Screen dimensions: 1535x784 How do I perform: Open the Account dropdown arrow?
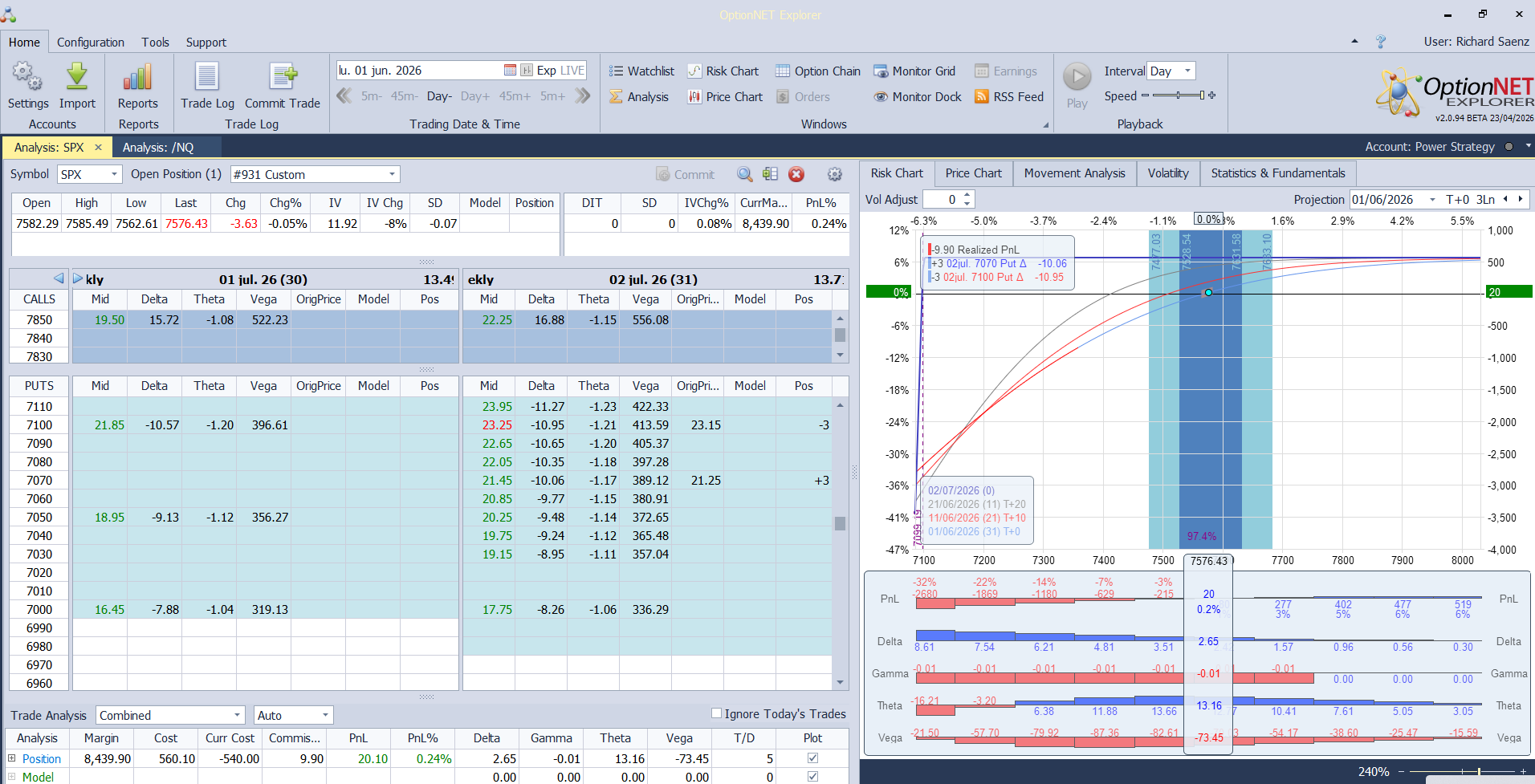[x=1528, y=146]
